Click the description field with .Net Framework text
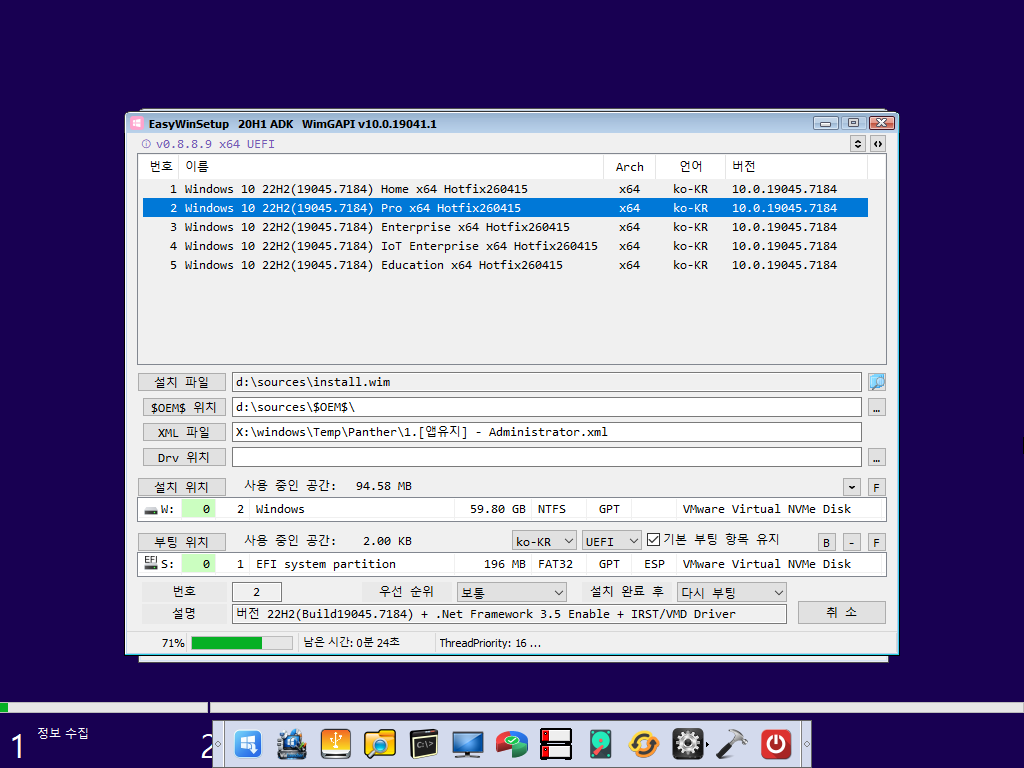This screenshot has height=768, width=1024. click(509, 614)
